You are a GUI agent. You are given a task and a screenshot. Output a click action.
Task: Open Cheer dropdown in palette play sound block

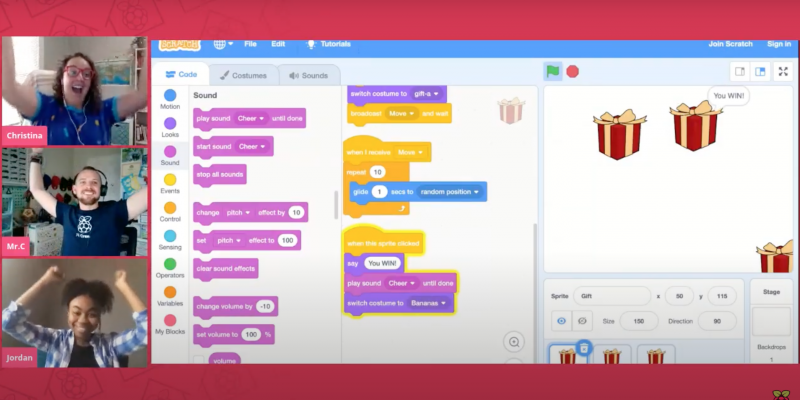[x=251, y=118]
